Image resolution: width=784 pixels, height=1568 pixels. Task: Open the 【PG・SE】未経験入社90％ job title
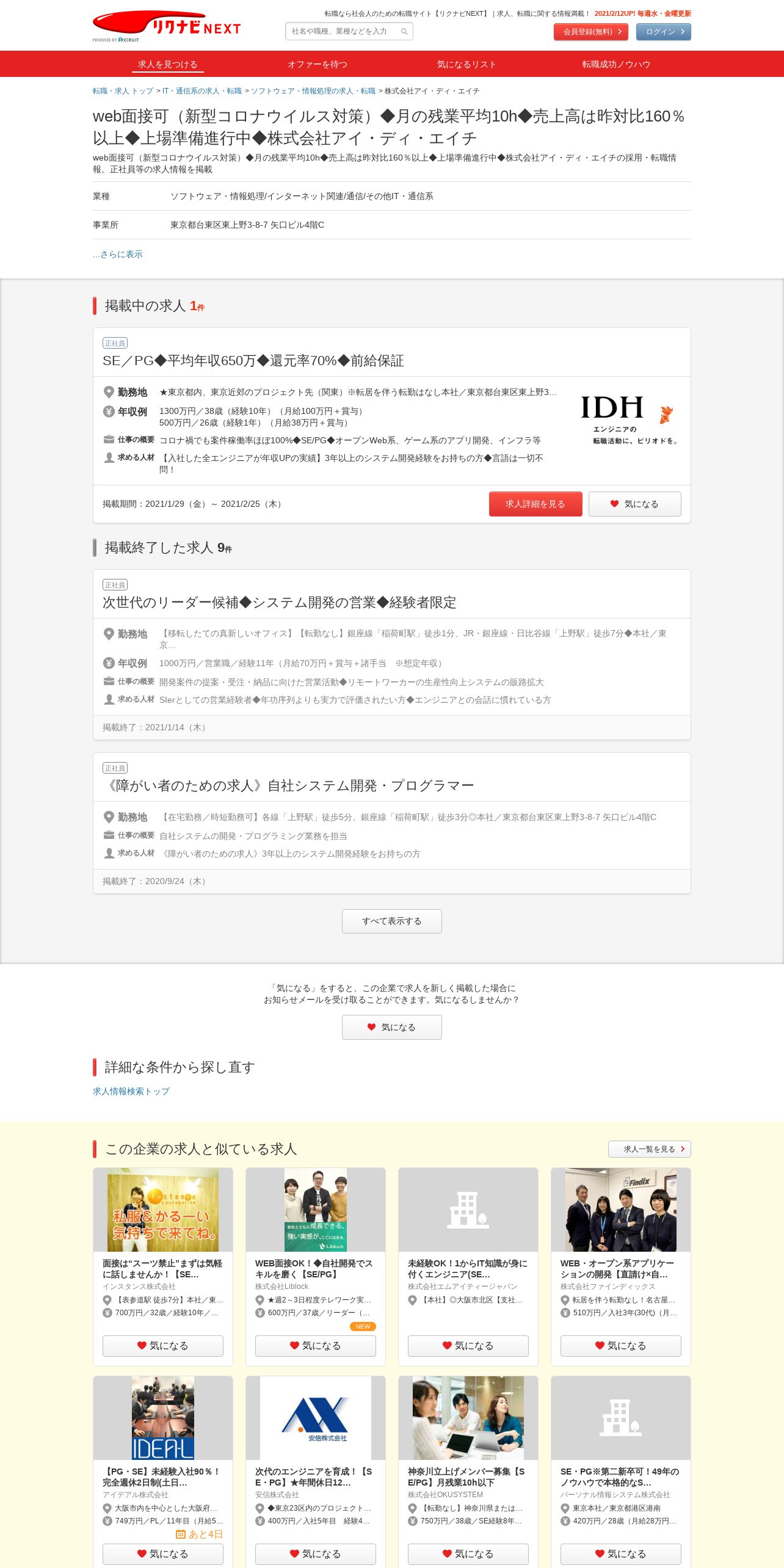161,1477
